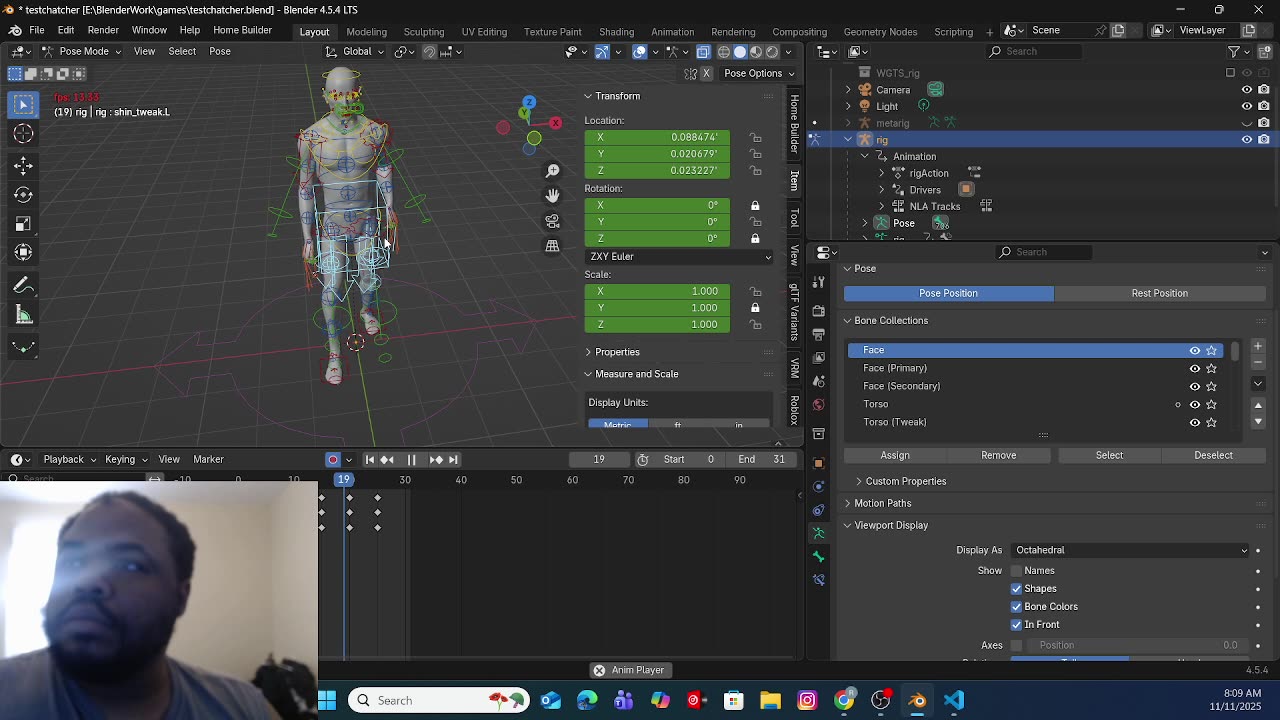Enable the Names display checkbox
The image size is (1280, 720).
click(x=1016, y=571)
